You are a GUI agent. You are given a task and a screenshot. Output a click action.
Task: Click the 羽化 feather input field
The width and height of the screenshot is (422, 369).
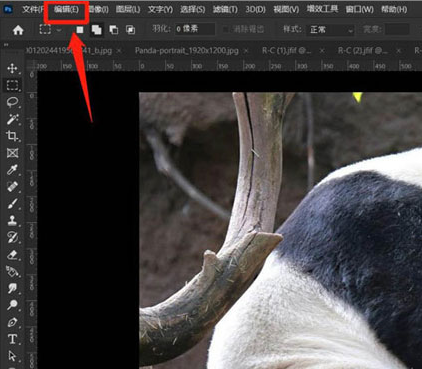point(195,29)
